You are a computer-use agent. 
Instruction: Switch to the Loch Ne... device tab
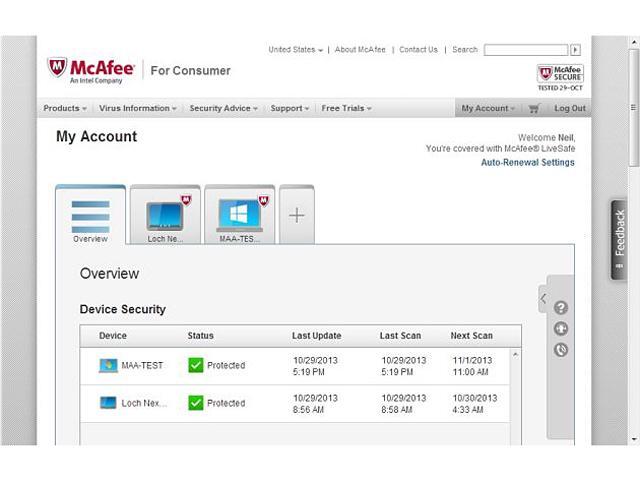tap(165, 216)
